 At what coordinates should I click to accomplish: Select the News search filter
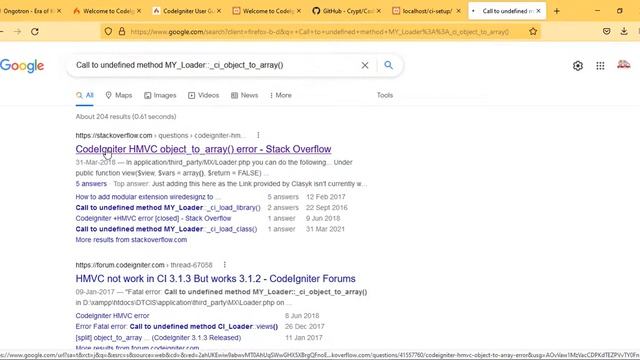coord(244,95)
